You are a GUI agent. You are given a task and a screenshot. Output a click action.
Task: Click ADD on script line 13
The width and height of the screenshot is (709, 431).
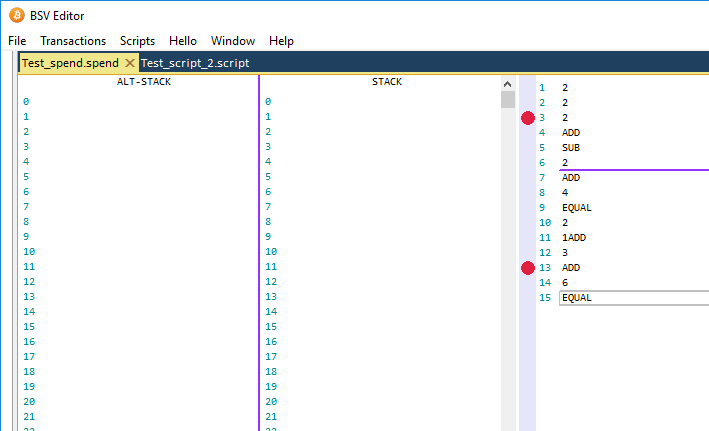point(571,268)
